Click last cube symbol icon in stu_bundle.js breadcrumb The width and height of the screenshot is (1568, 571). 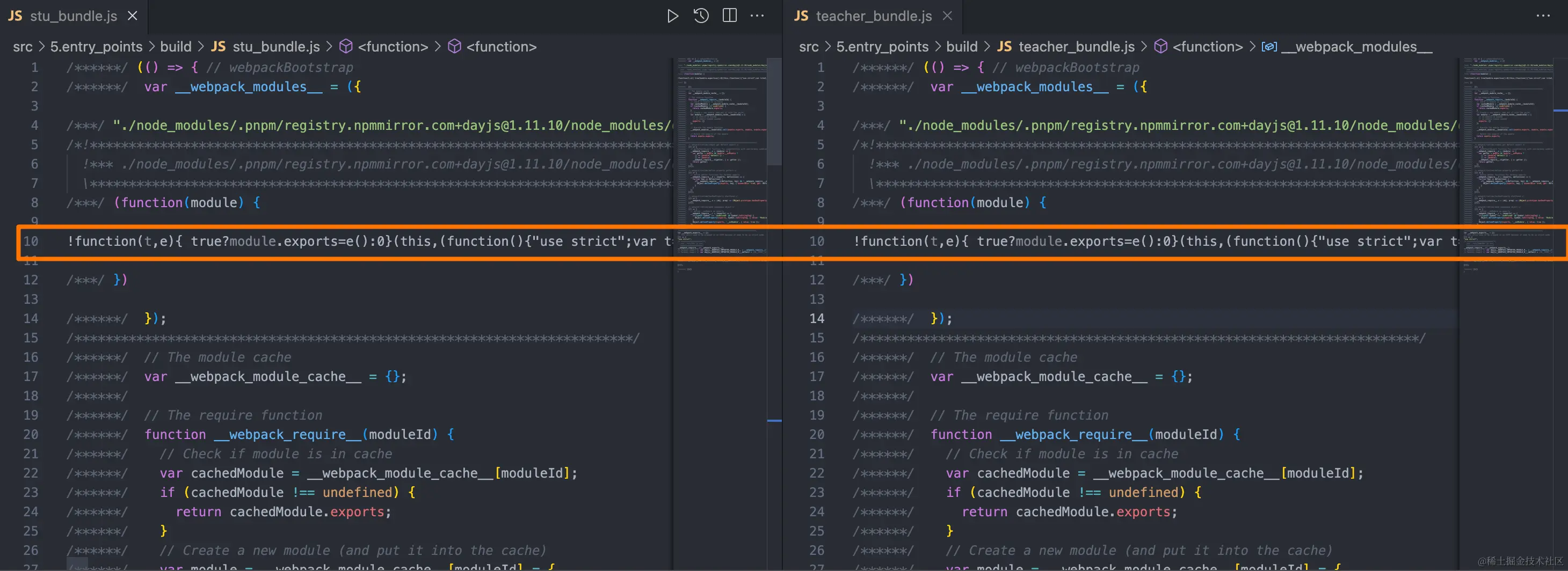pos(454,46)
